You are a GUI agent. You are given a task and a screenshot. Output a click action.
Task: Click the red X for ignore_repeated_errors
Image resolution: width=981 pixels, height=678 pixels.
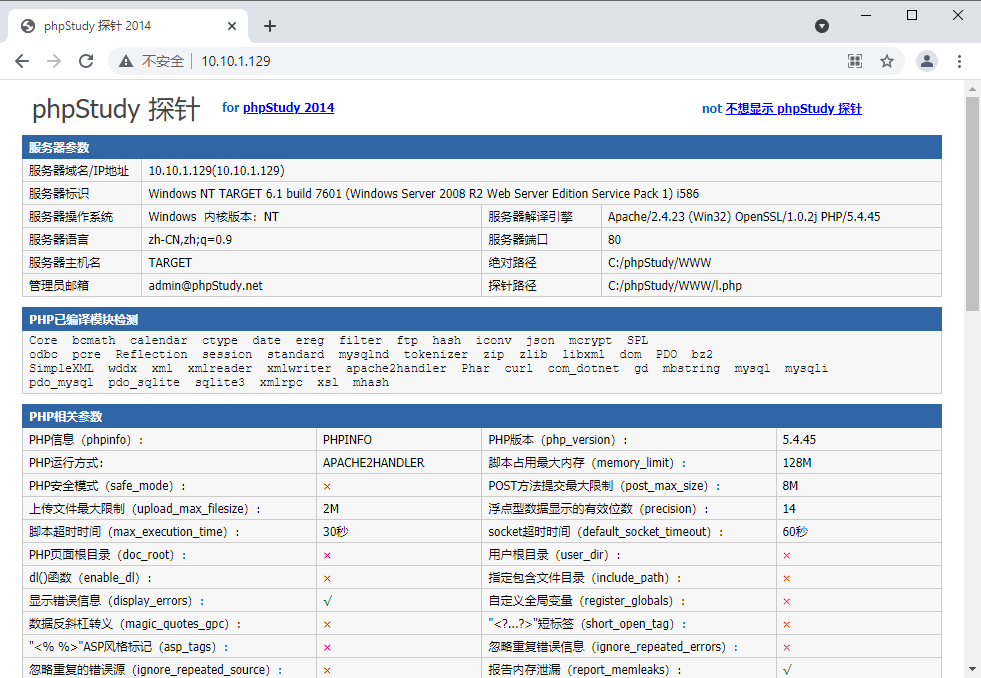click(x=786, y=647)
